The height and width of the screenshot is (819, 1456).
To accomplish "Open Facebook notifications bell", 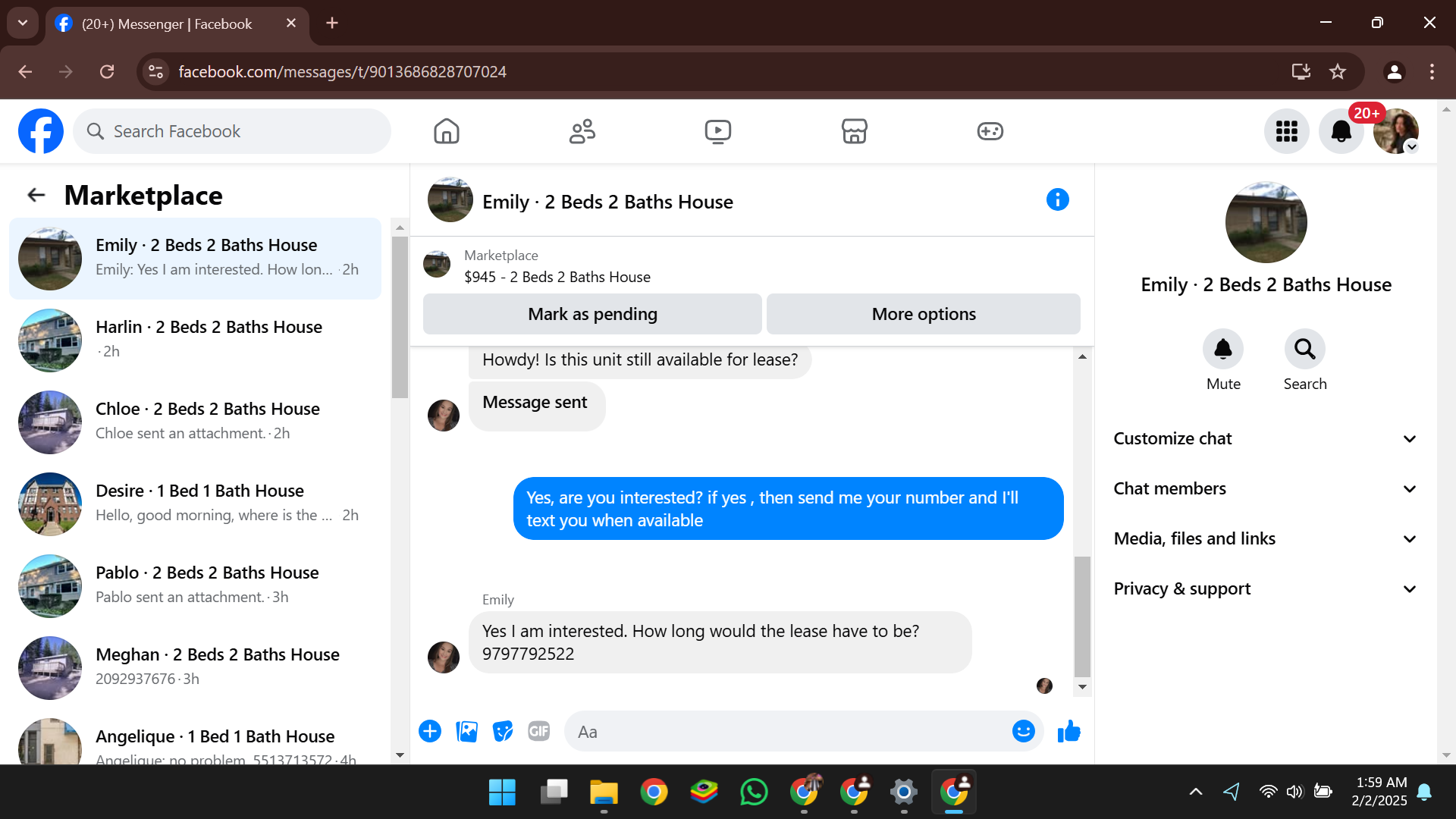I will tap(1341, 132).
